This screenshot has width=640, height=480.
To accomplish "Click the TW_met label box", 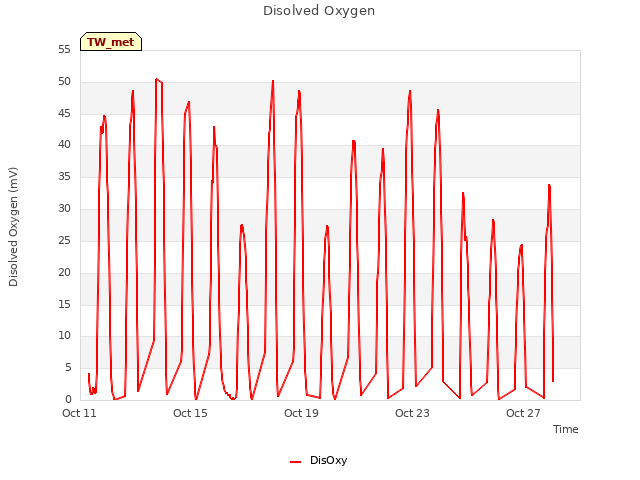I will click(111, 42).
